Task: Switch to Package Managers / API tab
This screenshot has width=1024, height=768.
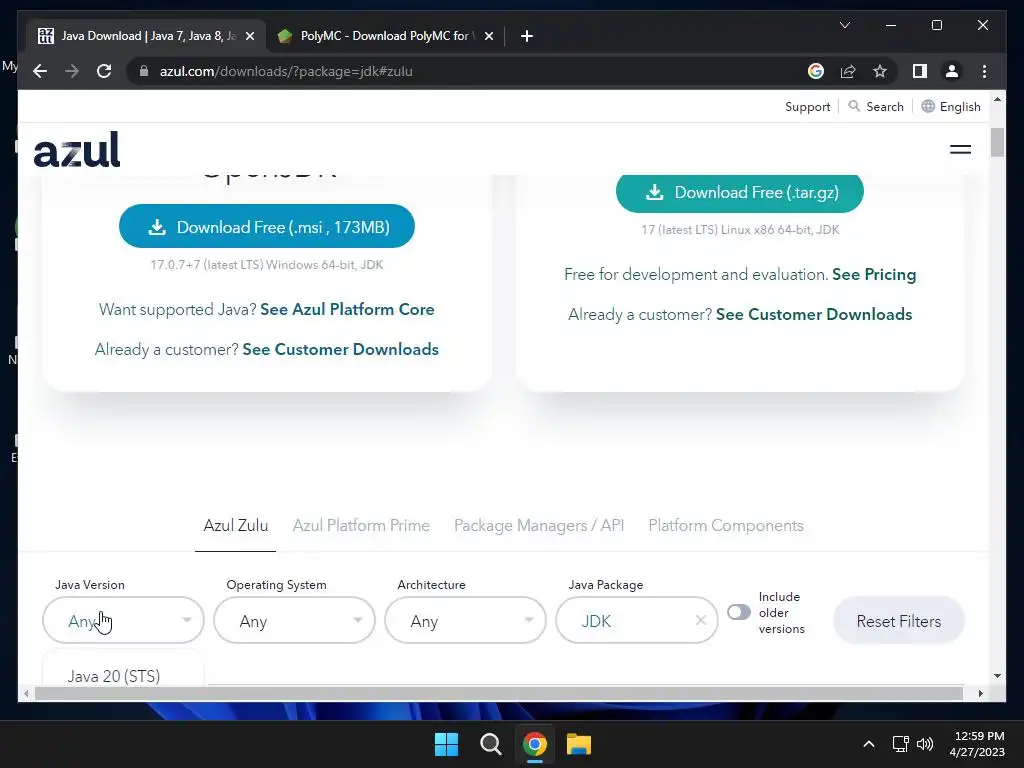Action: tap(539, 526)
